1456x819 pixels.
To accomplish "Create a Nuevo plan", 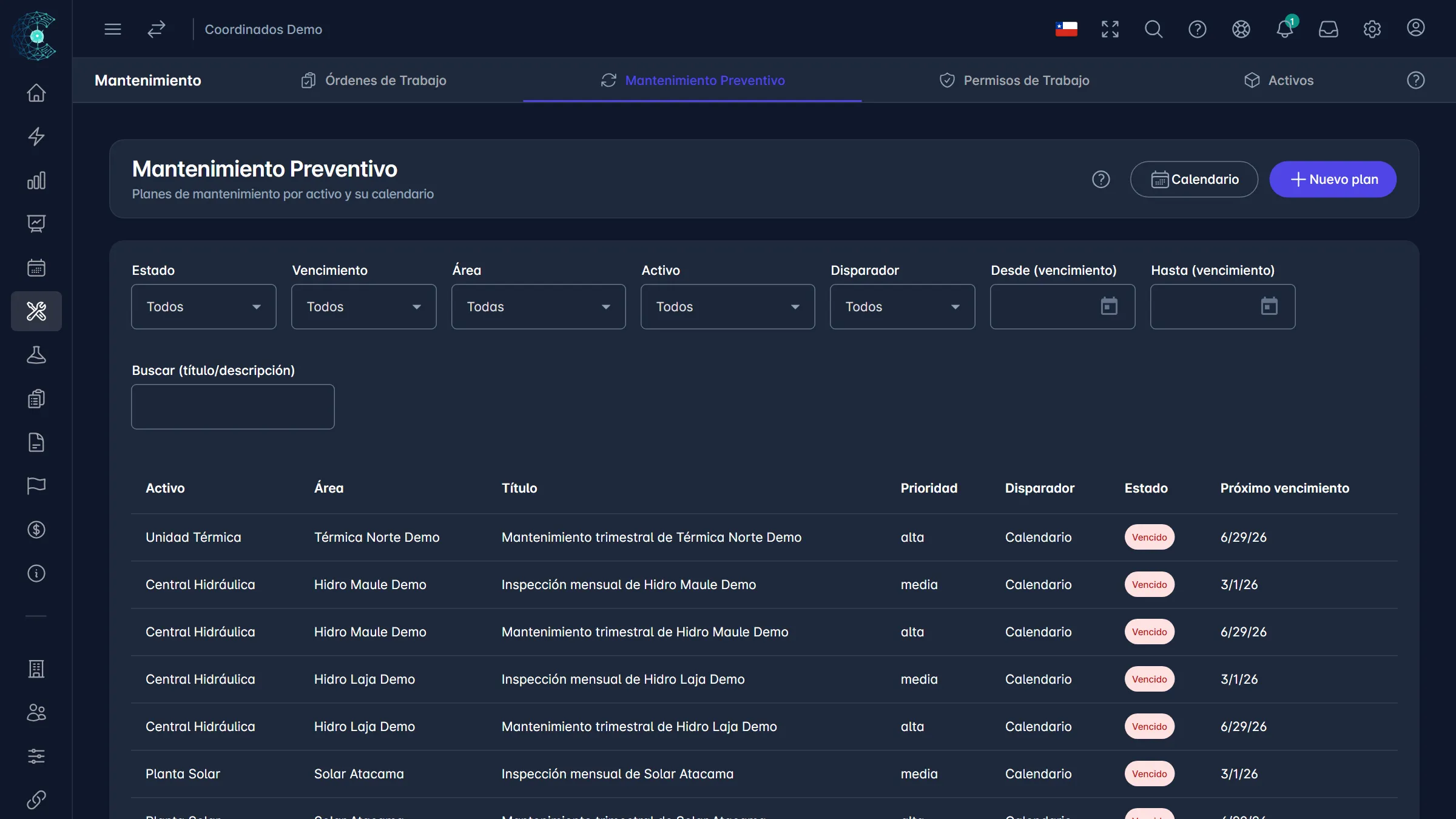I will [x=1333, y=179].
